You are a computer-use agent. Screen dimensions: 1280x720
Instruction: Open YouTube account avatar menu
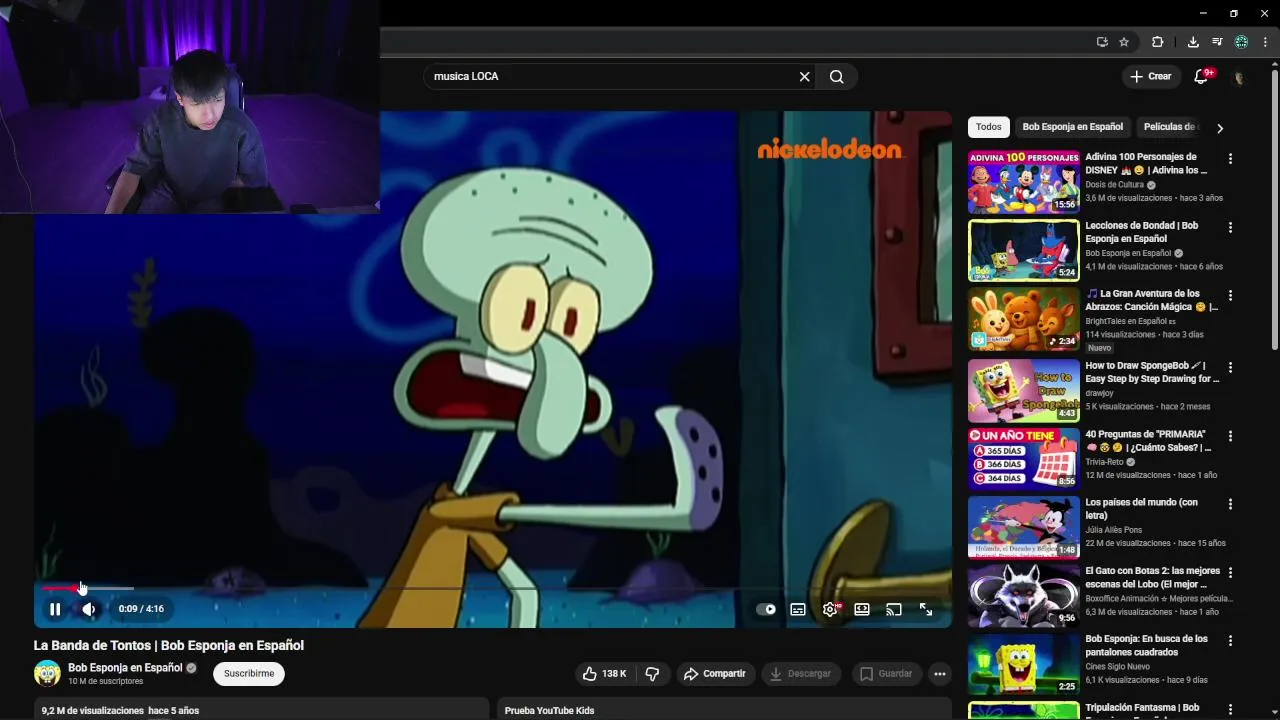pos(1238,77)
